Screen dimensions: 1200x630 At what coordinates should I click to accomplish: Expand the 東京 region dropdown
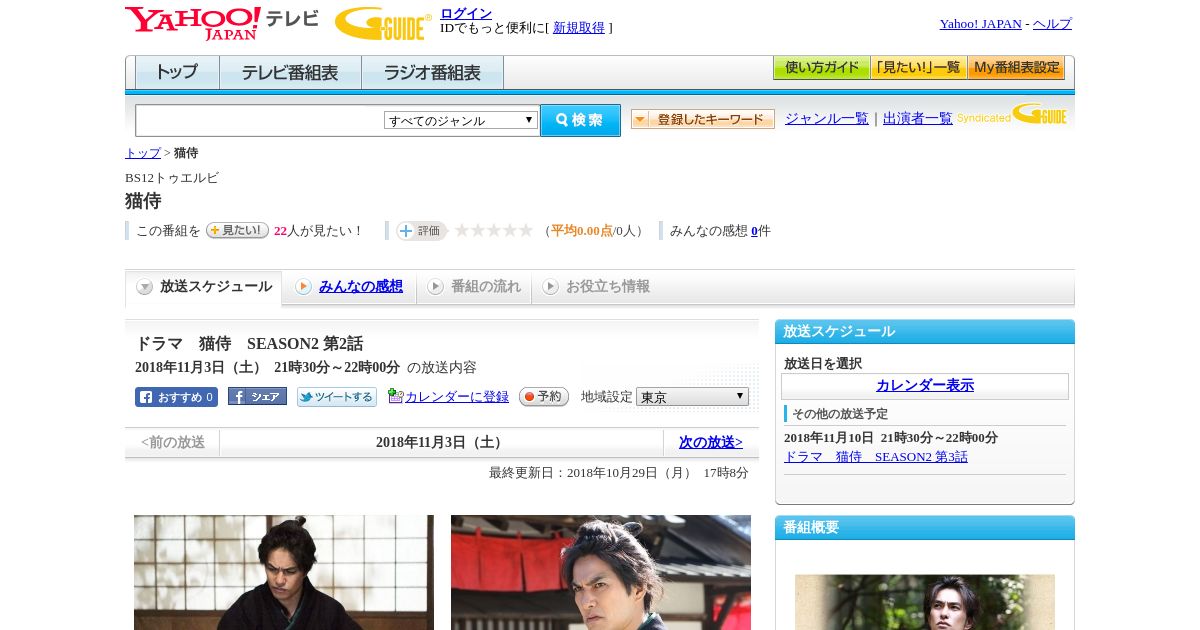point(692,397)
